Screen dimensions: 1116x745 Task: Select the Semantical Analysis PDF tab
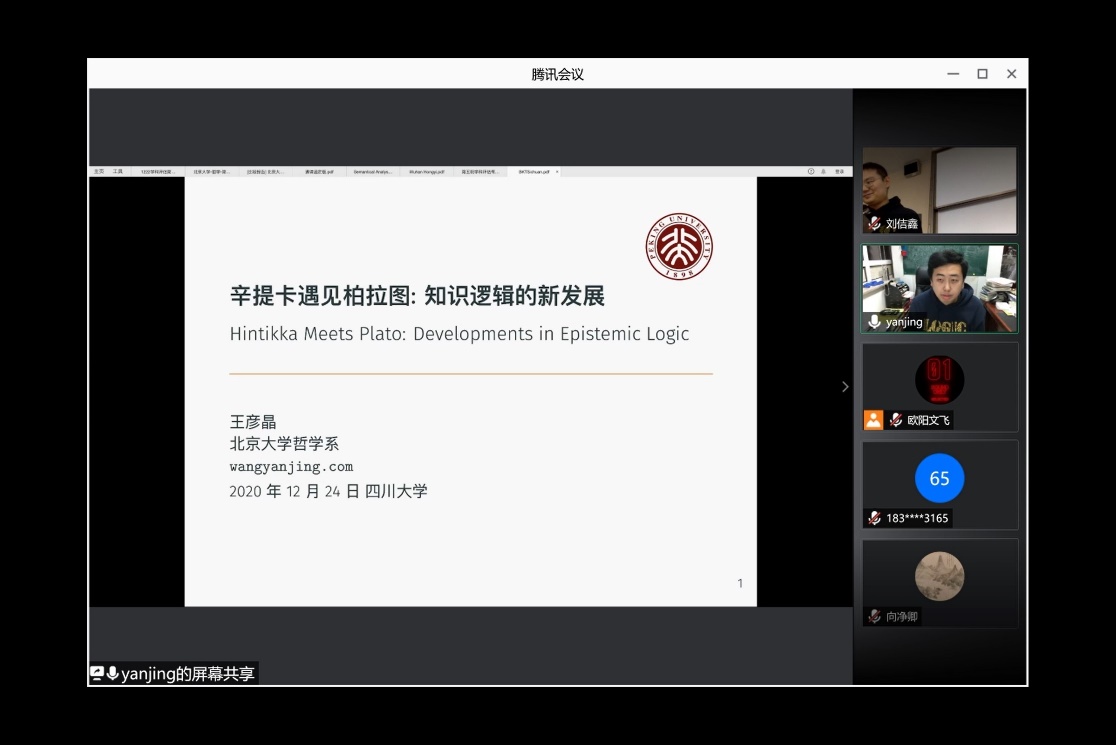(x=373, y=172)
